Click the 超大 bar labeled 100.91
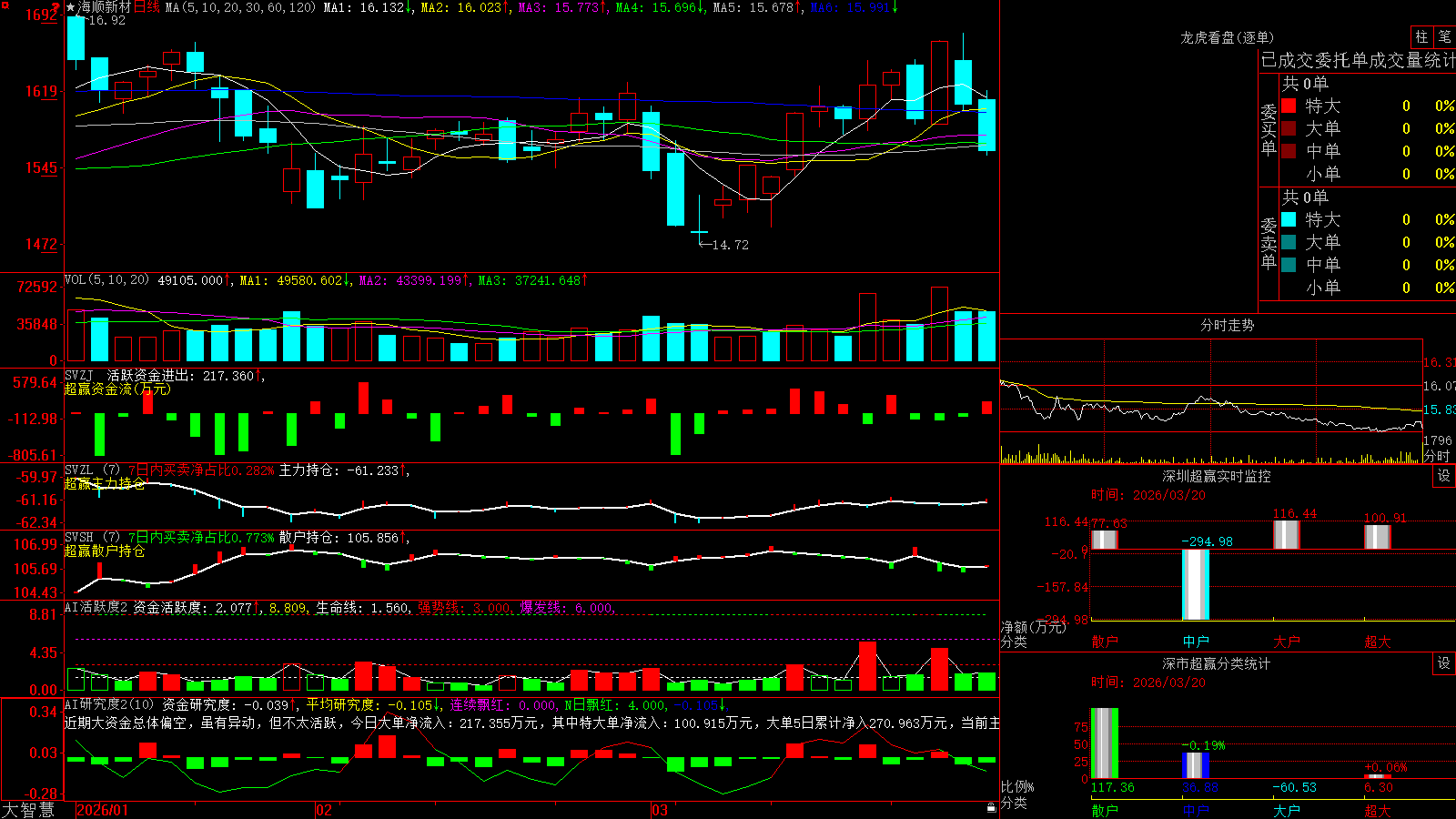 pyautogui.click(x=1377, y=537)
